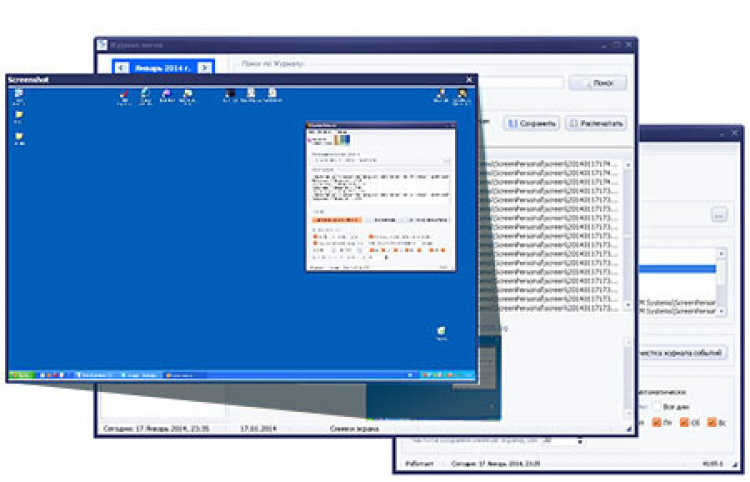Click the Recycle Bin icon in captured desktop

click(441, 333)
